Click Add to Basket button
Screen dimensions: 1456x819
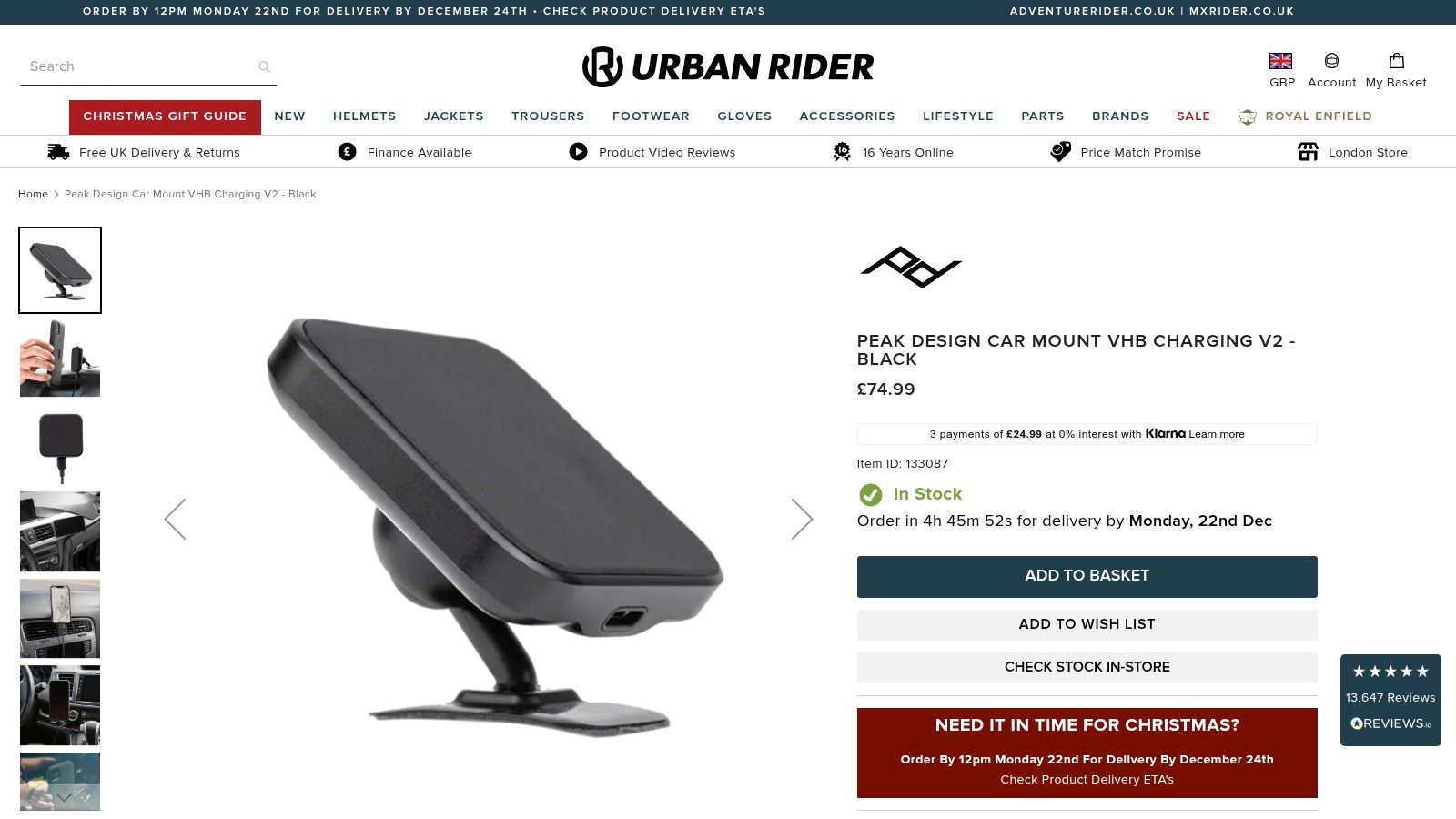coord(1087,576)
